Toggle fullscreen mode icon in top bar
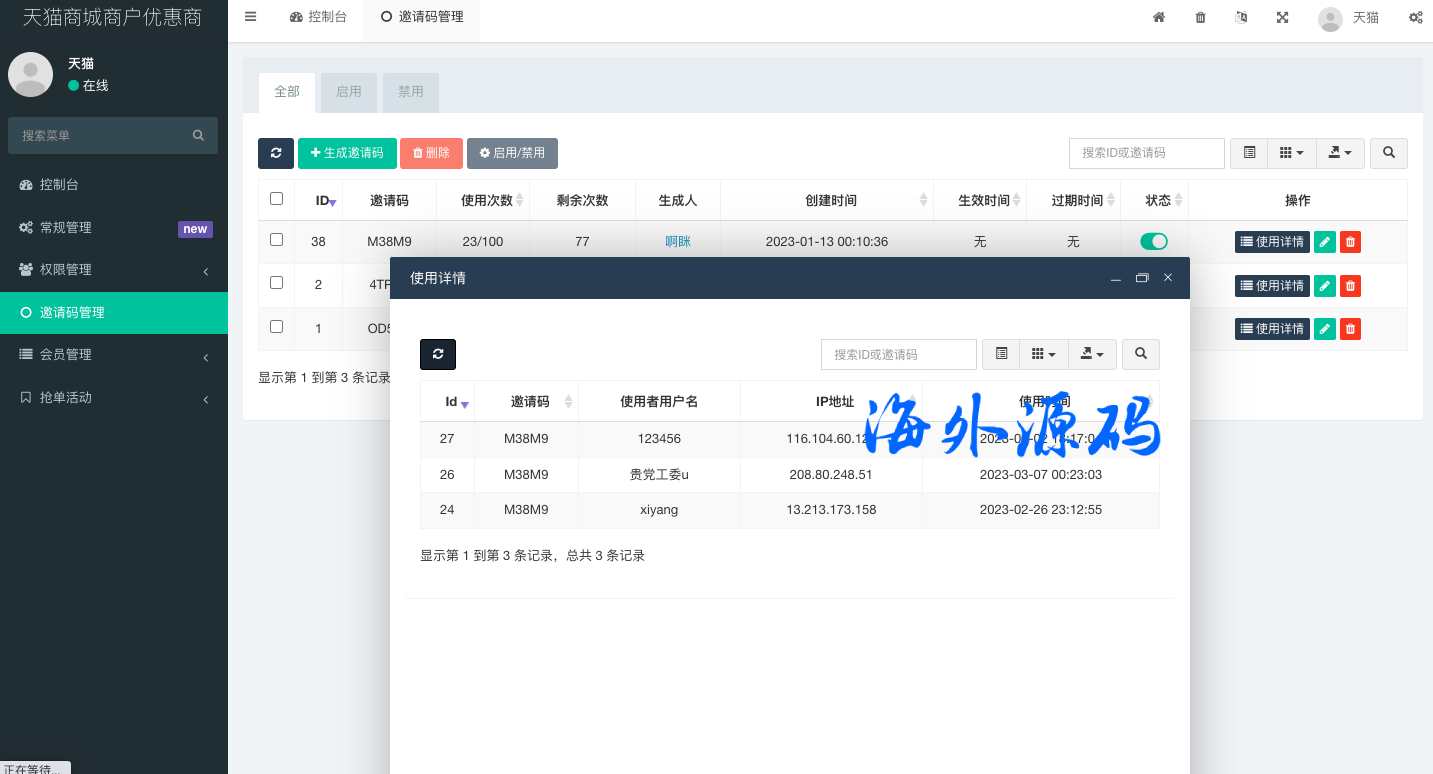The image size is (1433, 774). pos(1282,17)
